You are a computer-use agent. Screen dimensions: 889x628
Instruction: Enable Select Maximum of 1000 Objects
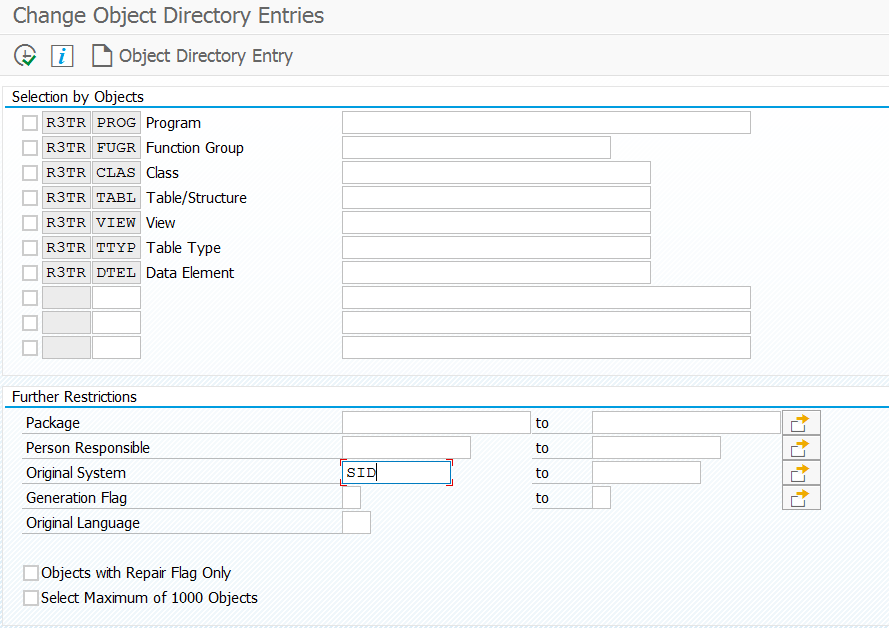click(x=31, y=598)
